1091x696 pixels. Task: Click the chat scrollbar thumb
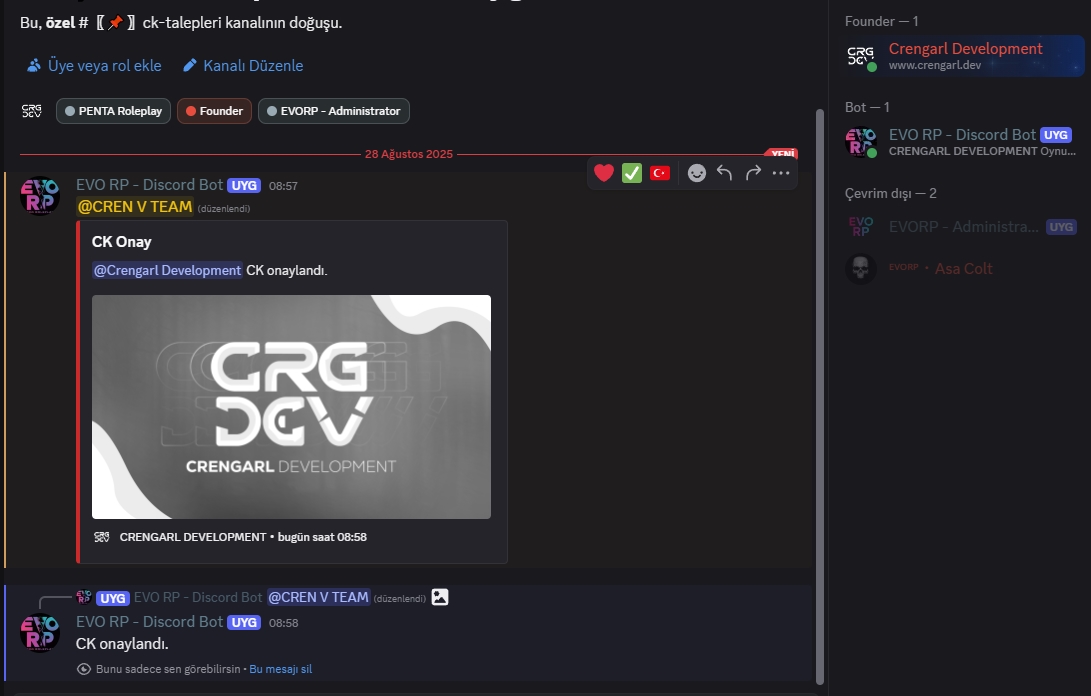820,397
